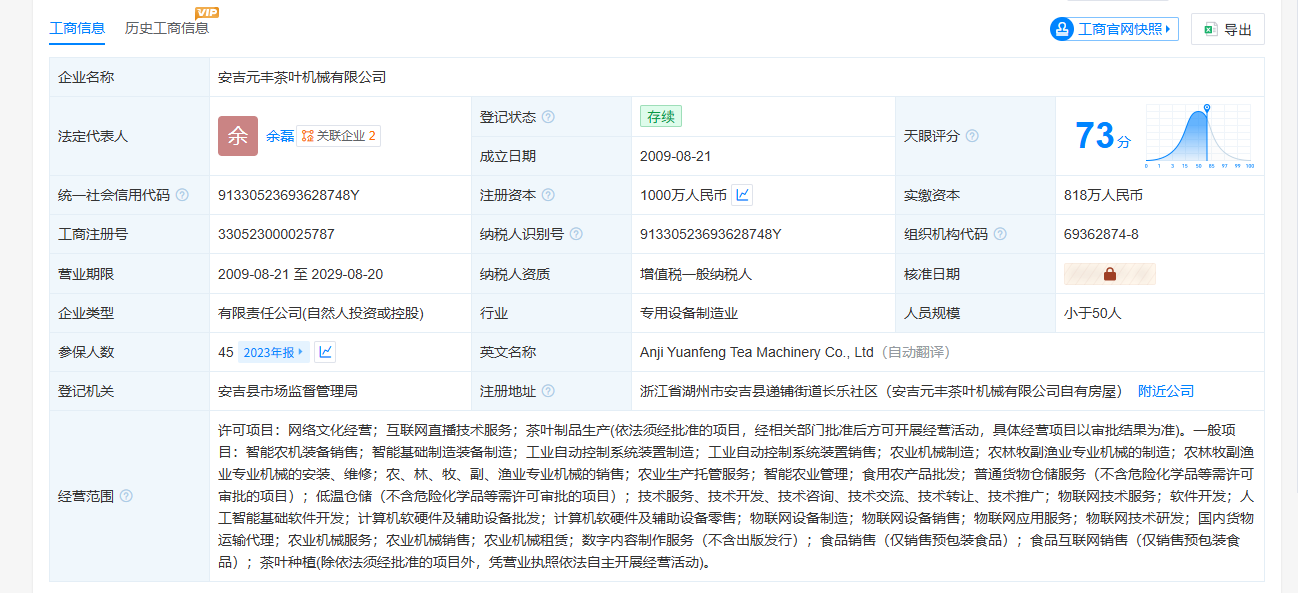The image size is (1298, 593).
Task: Click the lock icon in 核准日期 row
Action: pos(1109,274)
